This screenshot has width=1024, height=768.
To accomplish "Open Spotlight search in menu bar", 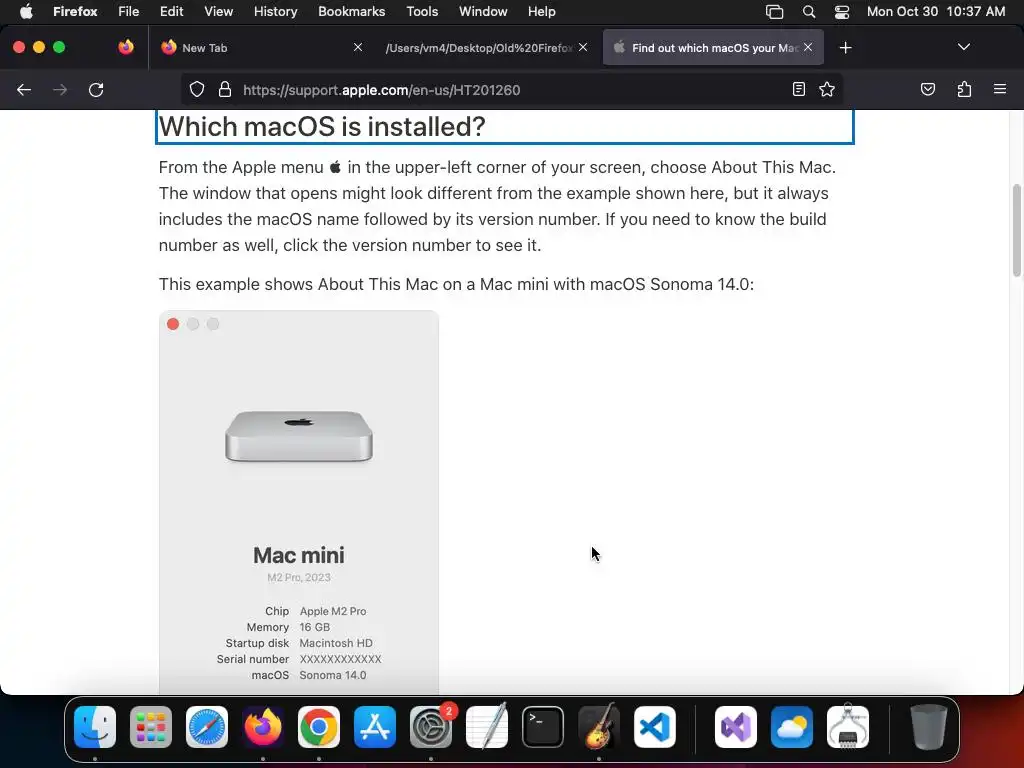I will point(809,12).
